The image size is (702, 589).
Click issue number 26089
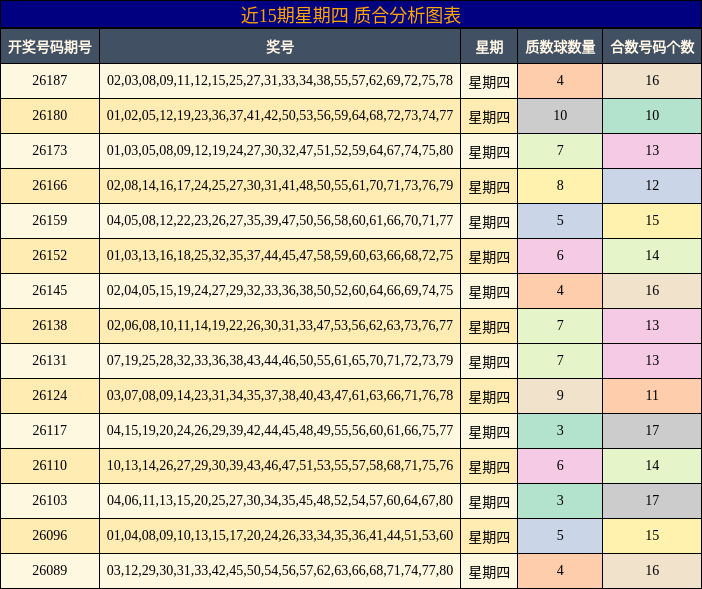tap(50, 570)
